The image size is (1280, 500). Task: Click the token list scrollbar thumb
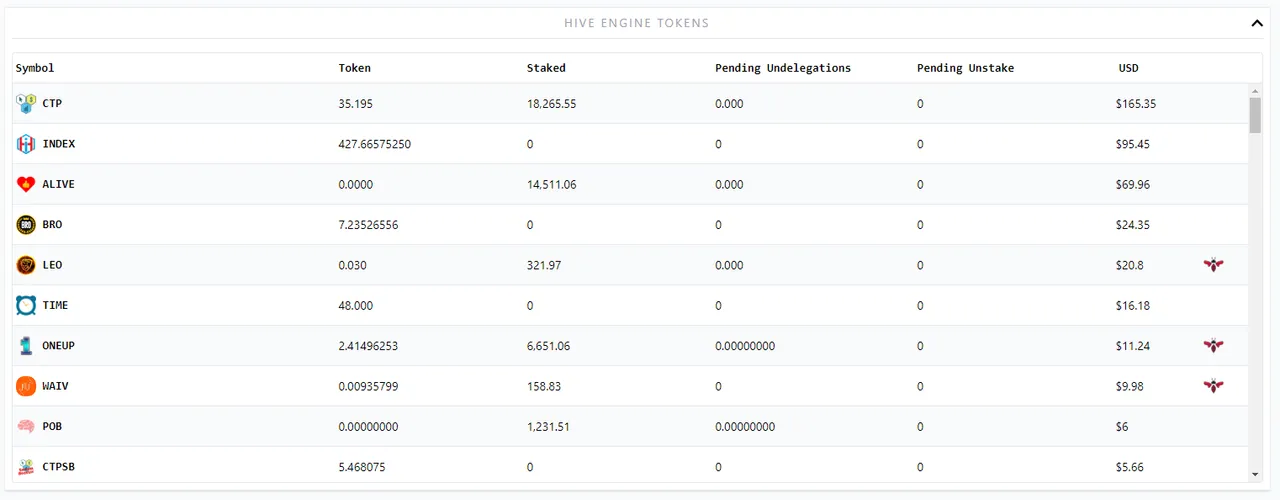1255,115
